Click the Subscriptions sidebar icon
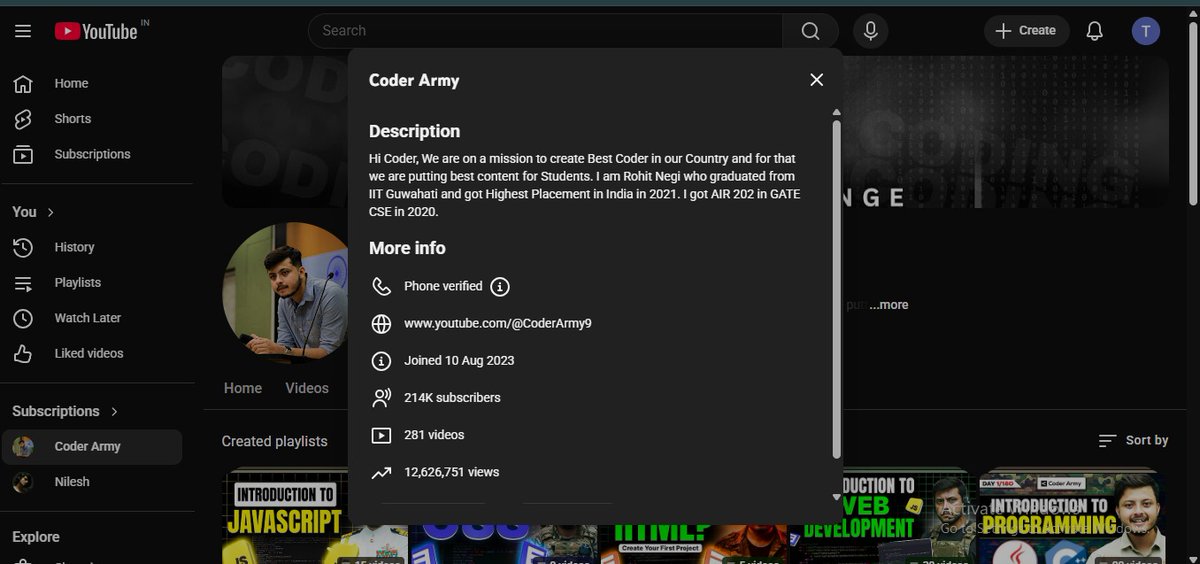Image resolution: width=1200 pixels, height=564 pixels. 23,154
